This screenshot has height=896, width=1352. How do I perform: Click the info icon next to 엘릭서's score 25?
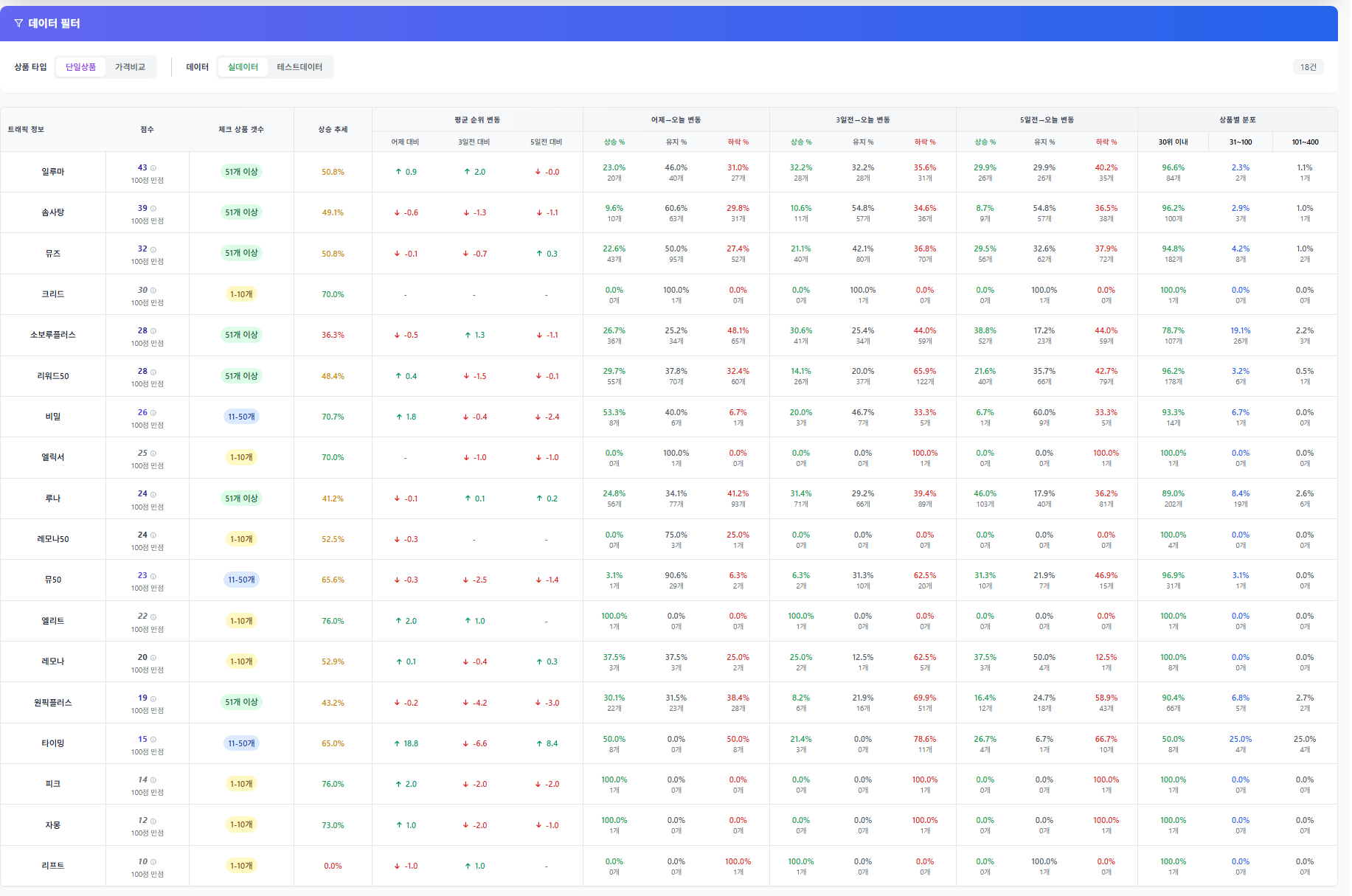153,454
